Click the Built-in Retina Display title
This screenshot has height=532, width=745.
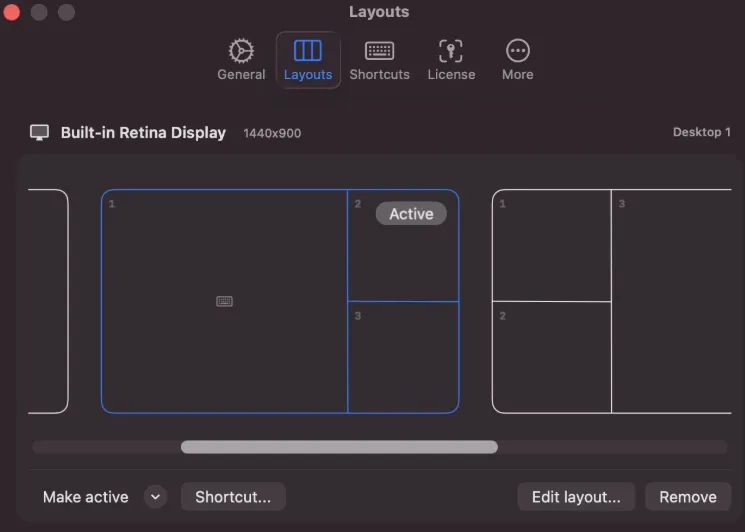click(143, 133)
